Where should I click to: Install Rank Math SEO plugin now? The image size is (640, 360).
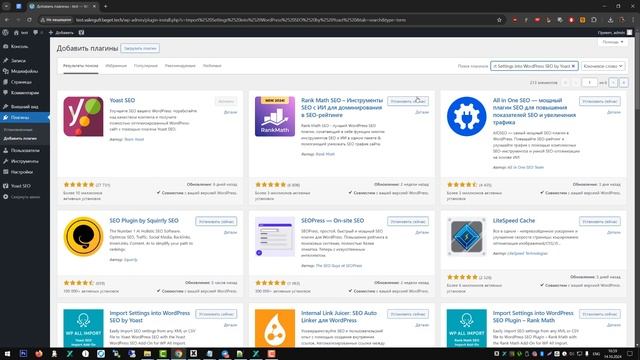tap(408, 101)
